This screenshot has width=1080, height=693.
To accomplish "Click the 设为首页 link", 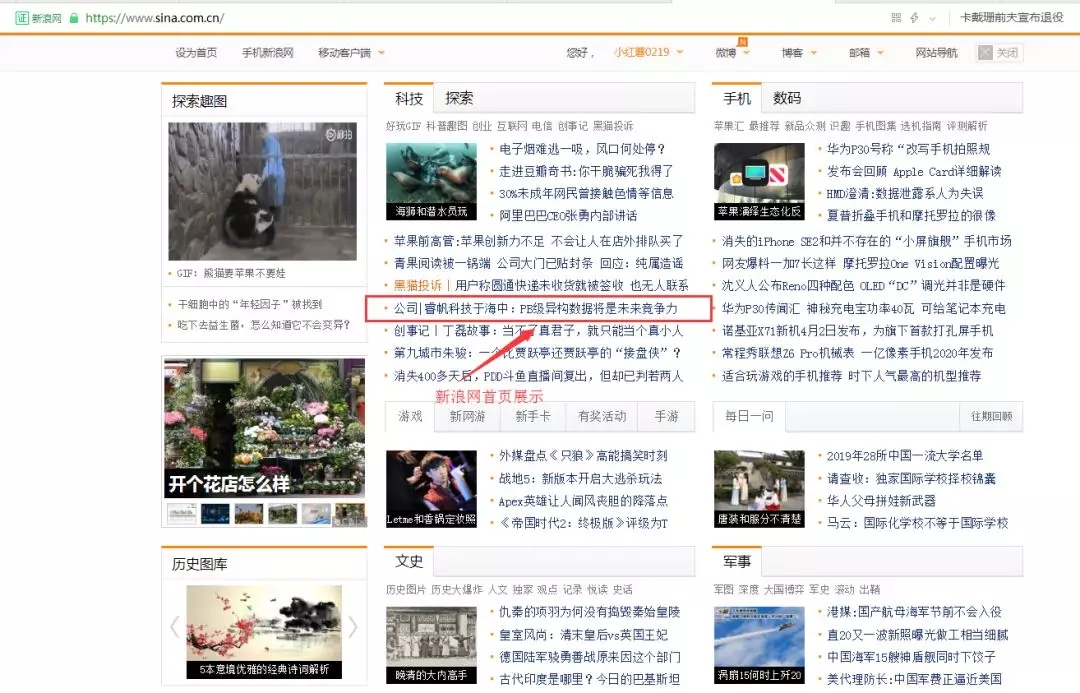I will point(196,53).
